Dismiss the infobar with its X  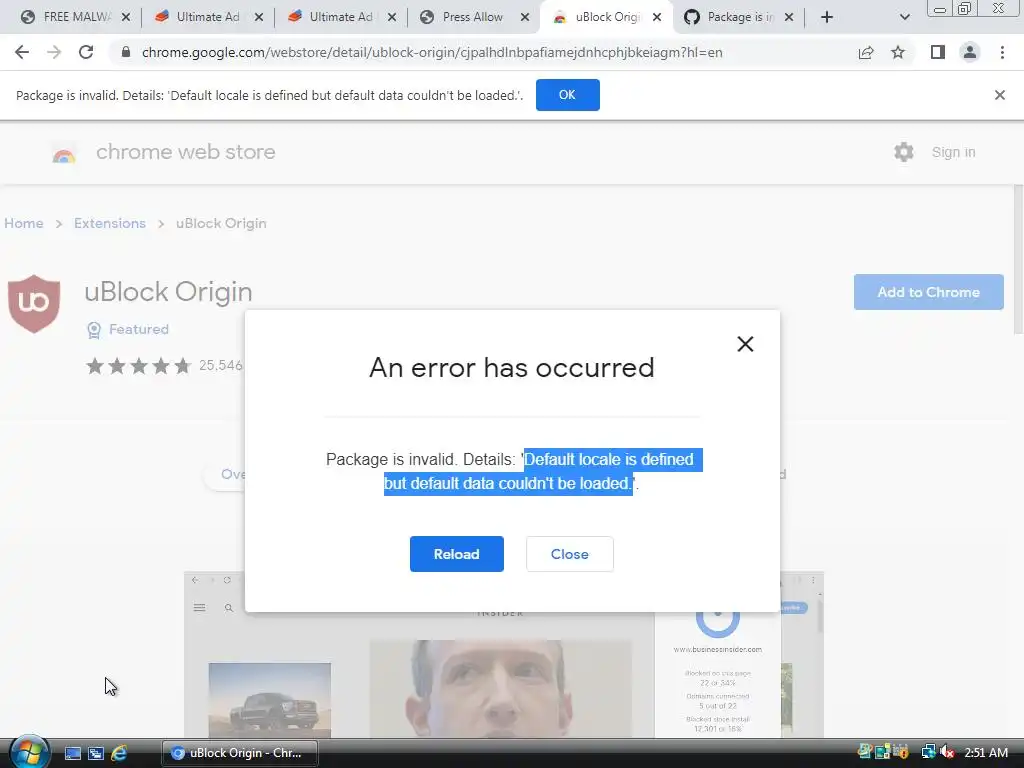(x=999, y=95)
